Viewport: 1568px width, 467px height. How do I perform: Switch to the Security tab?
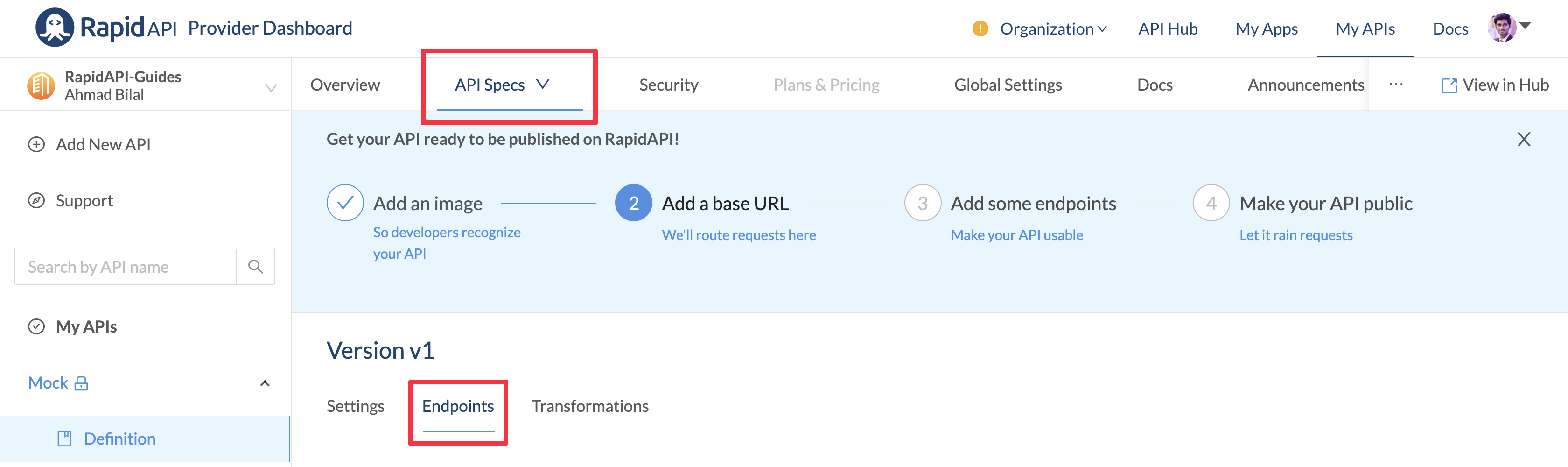(668, 85)
